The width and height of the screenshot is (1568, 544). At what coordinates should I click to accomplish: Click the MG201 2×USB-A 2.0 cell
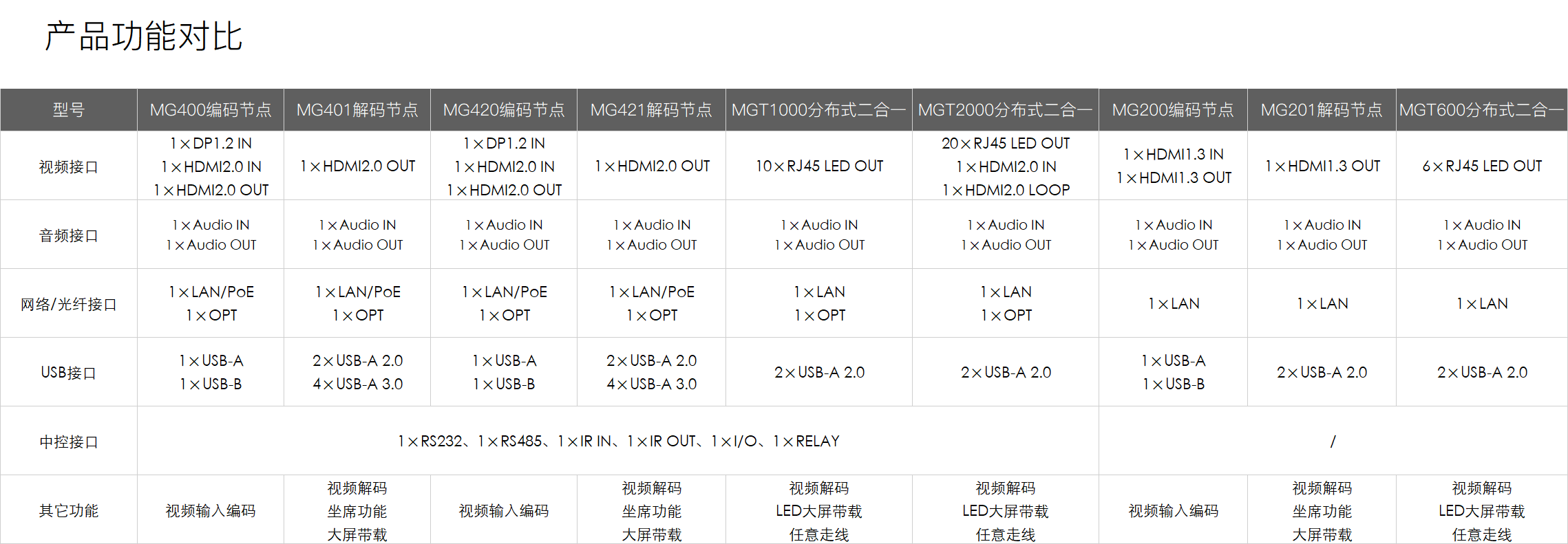point(1322,372)
